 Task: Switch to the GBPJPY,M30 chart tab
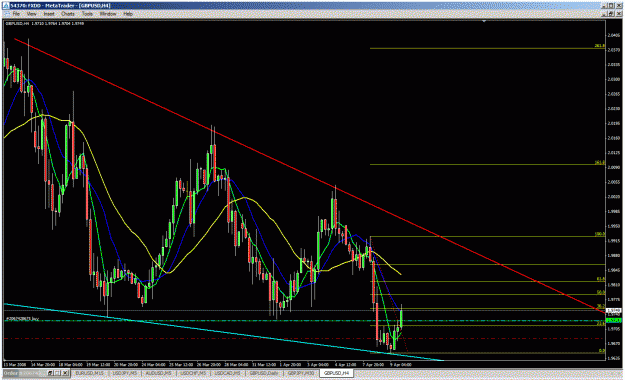pos(301,373)
